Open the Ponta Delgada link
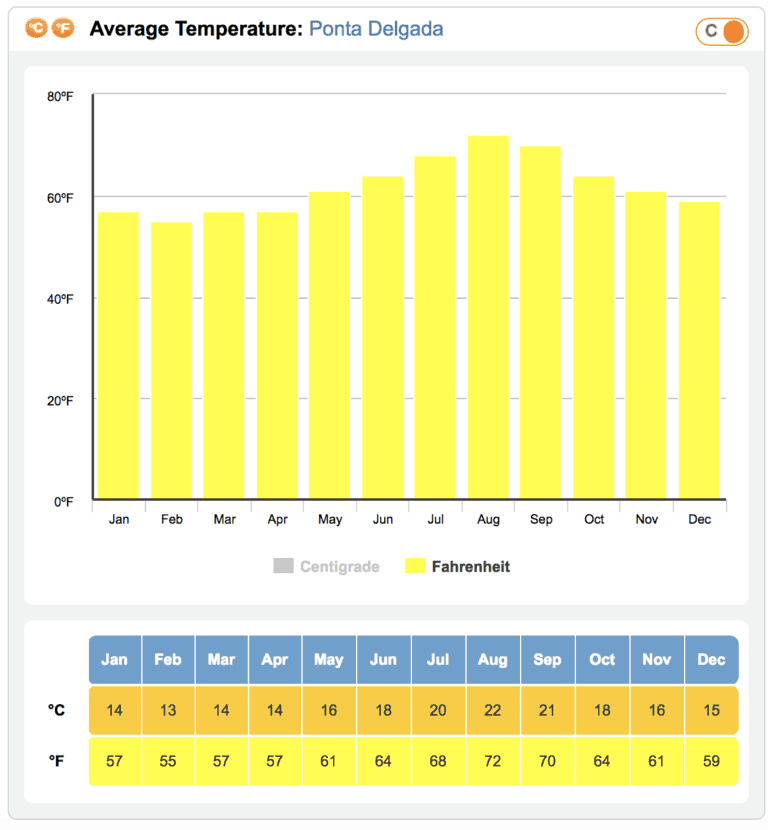This screenshot has width=768, height=830. click(376, 29)
